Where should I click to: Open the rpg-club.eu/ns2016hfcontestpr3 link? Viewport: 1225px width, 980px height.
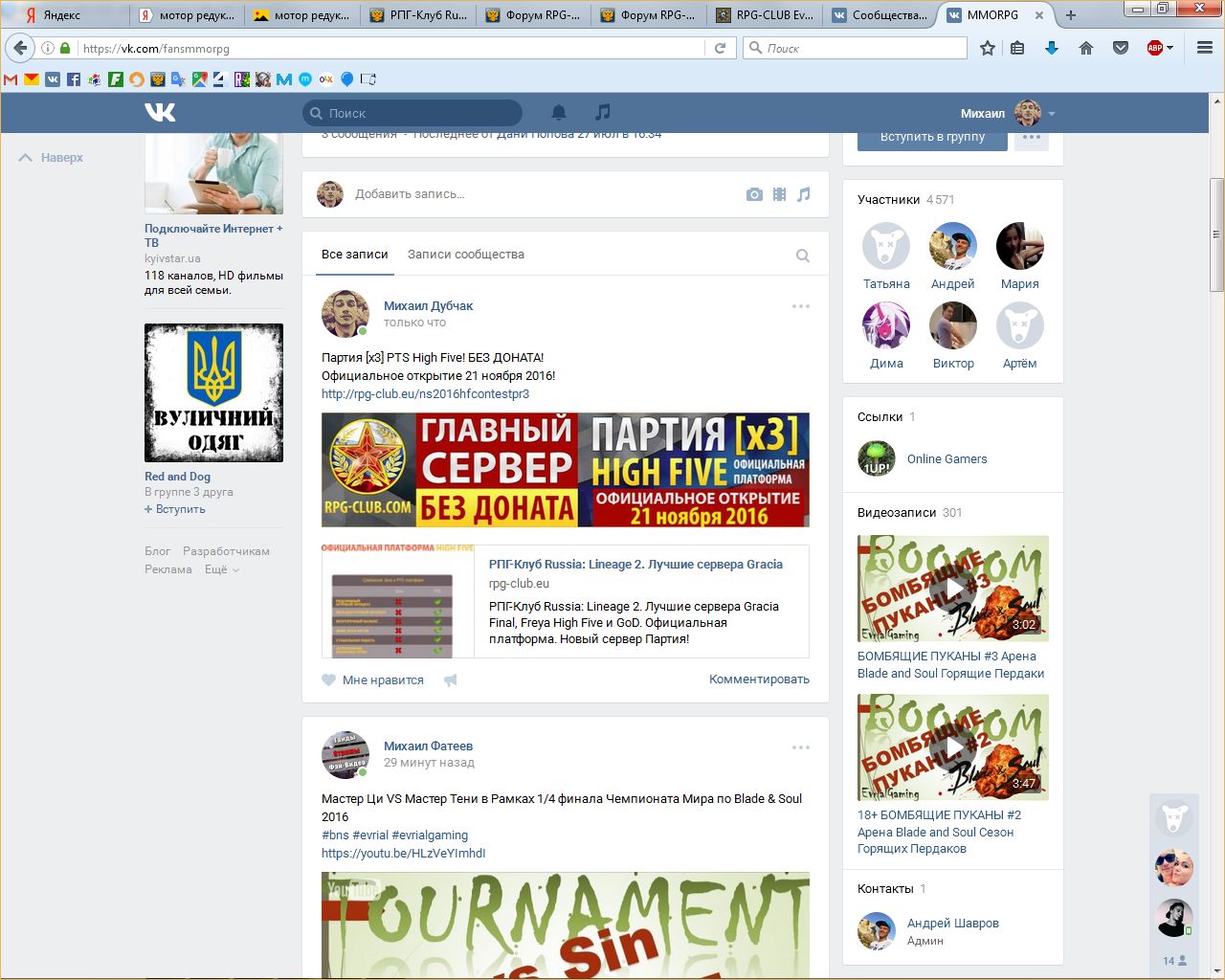pyautogui.click(x=425, y=394)
